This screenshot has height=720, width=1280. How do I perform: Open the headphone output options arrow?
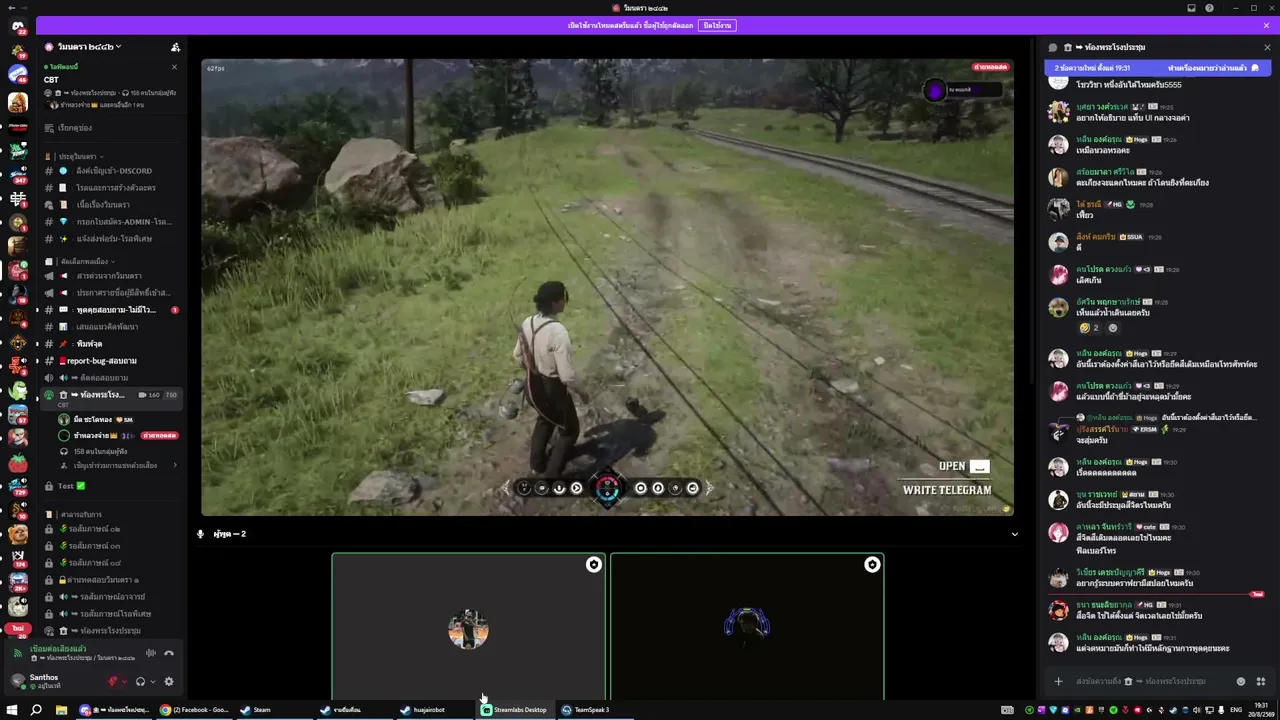point(151,682)
